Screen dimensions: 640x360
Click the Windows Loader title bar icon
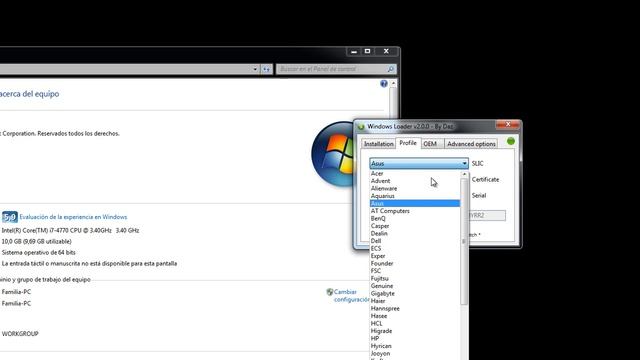361,127
